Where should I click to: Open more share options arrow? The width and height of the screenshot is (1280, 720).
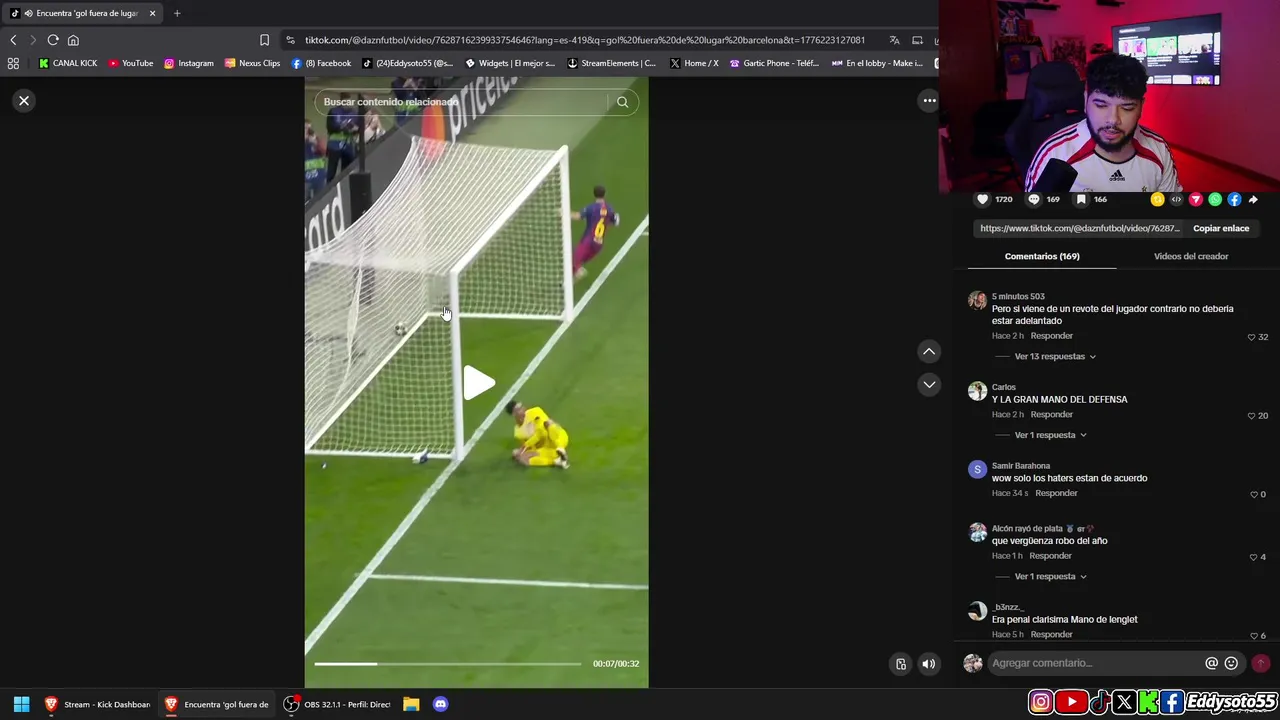(1253, 199)
